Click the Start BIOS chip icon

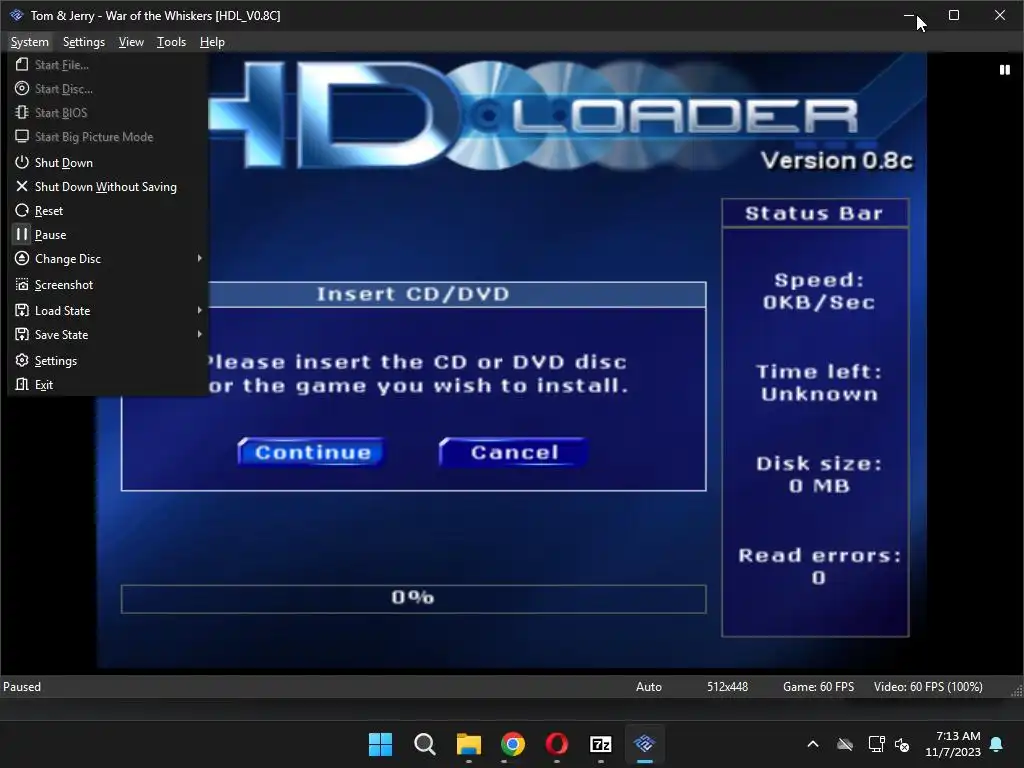click(x=22, y=112)
